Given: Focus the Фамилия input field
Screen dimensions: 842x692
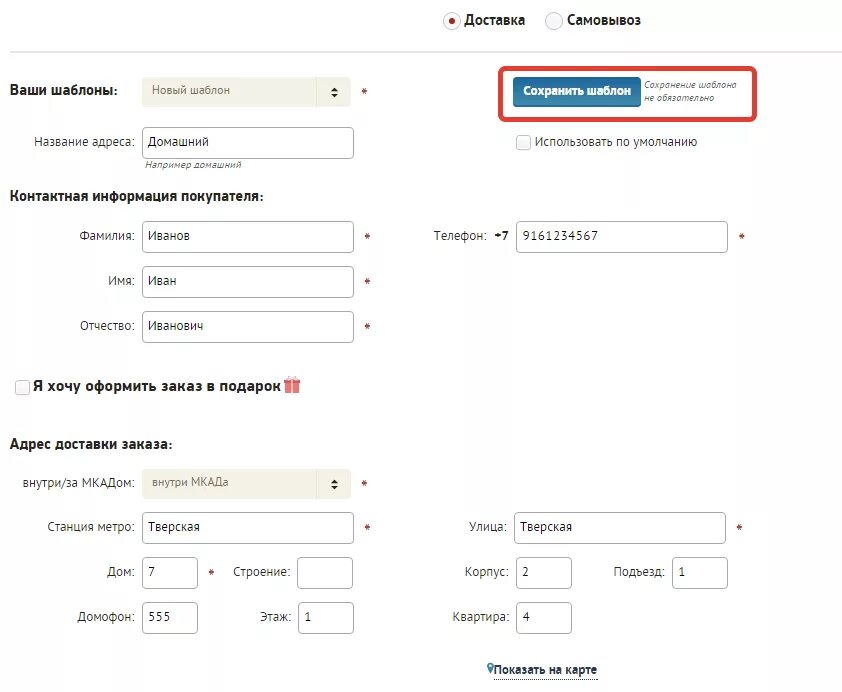Looking at the screenshot, I should click(x=248, y=237).
